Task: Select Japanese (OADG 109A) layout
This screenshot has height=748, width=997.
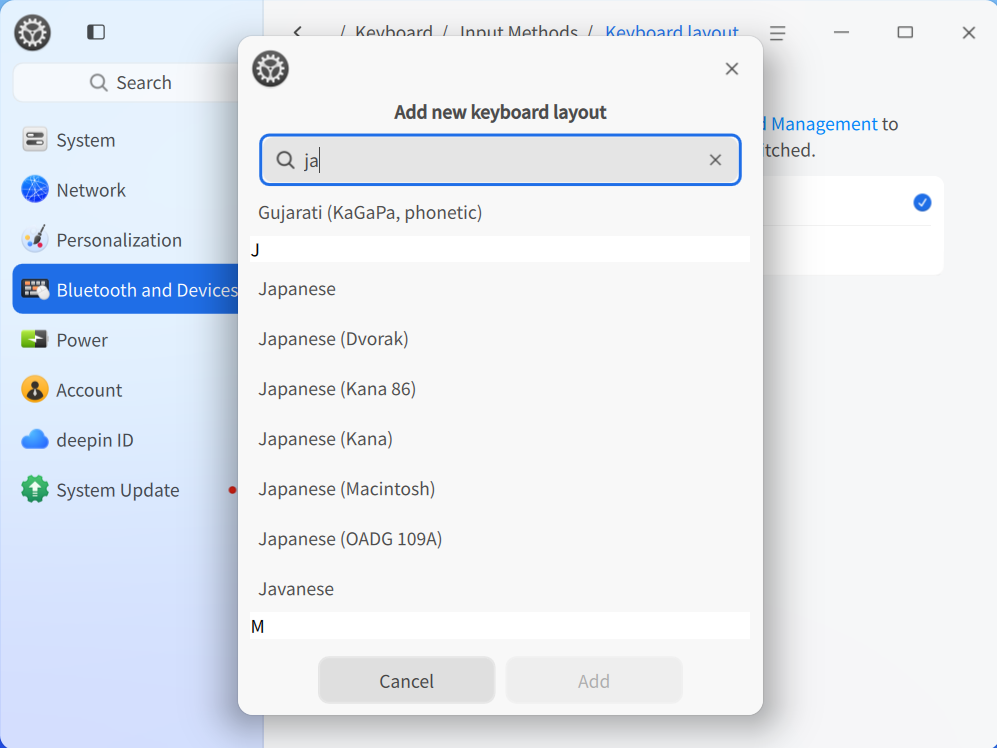Action: click(x=500, y=539)
